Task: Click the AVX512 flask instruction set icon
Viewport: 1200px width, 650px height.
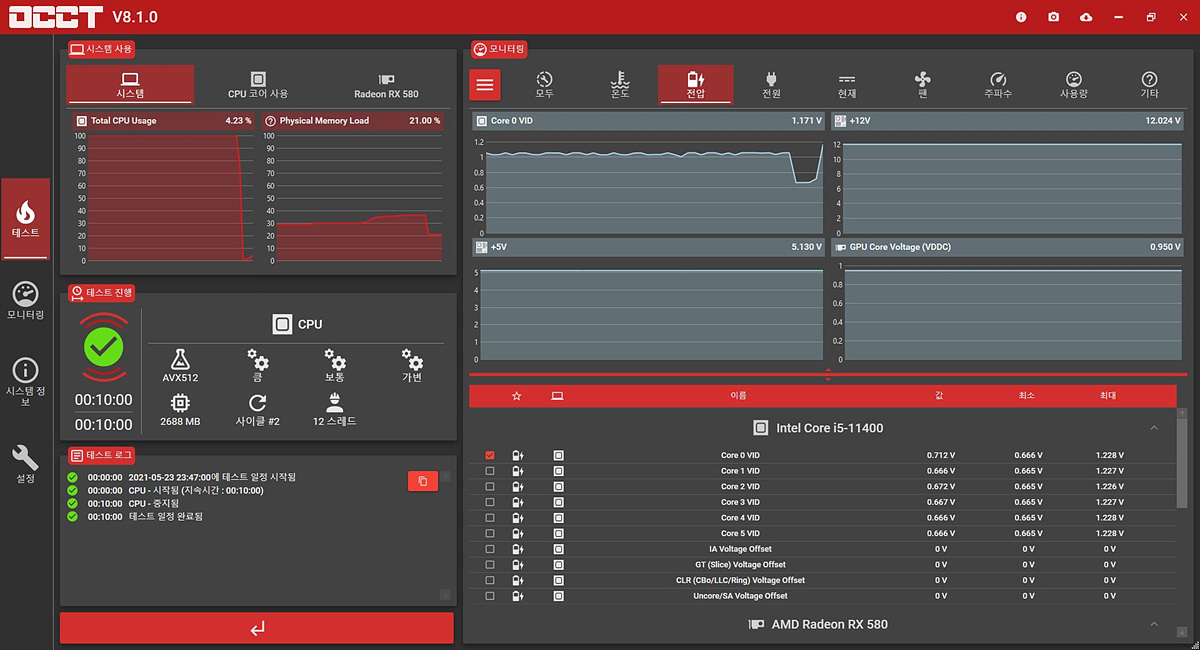Action: pos(180,359)
